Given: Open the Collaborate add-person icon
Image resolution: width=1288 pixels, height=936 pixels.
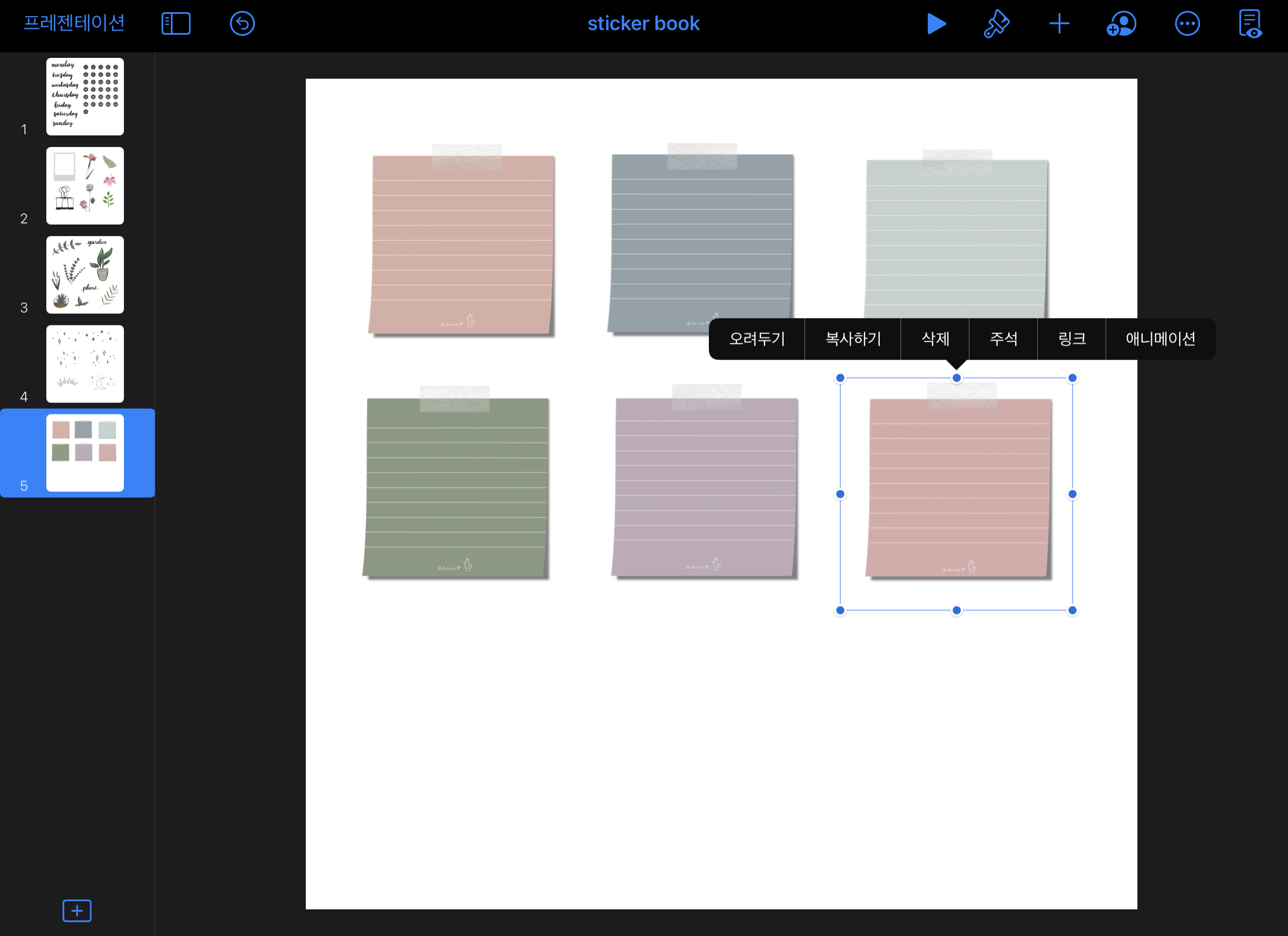Looking at the screenshot, I should click(1121, 24).
